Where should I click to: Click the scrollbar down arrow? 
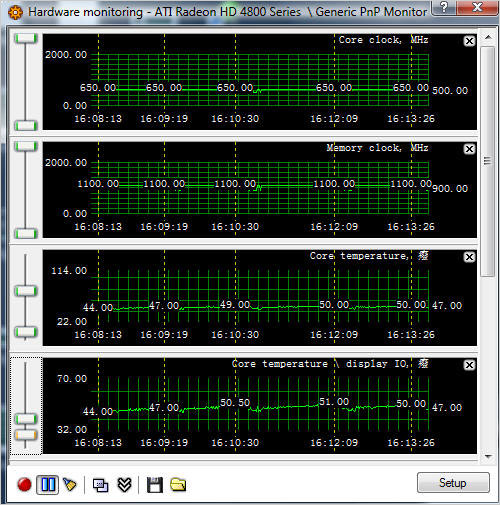(x=488, y=457)
